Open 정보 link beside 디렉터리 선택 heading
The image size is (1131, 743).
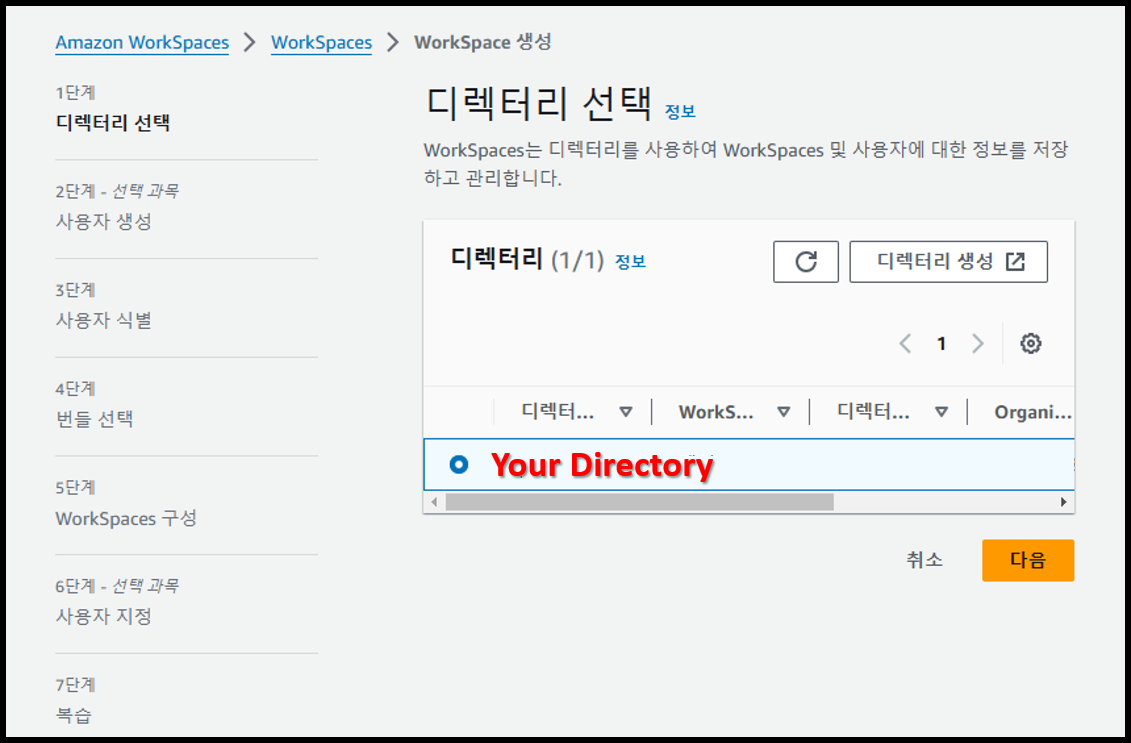[x=680, y=112]
